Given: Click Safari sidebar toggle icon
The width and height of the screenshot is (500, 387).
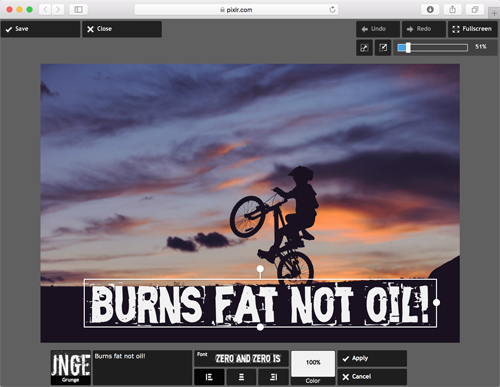Looking at the screenshot, I should coord(78,9).
